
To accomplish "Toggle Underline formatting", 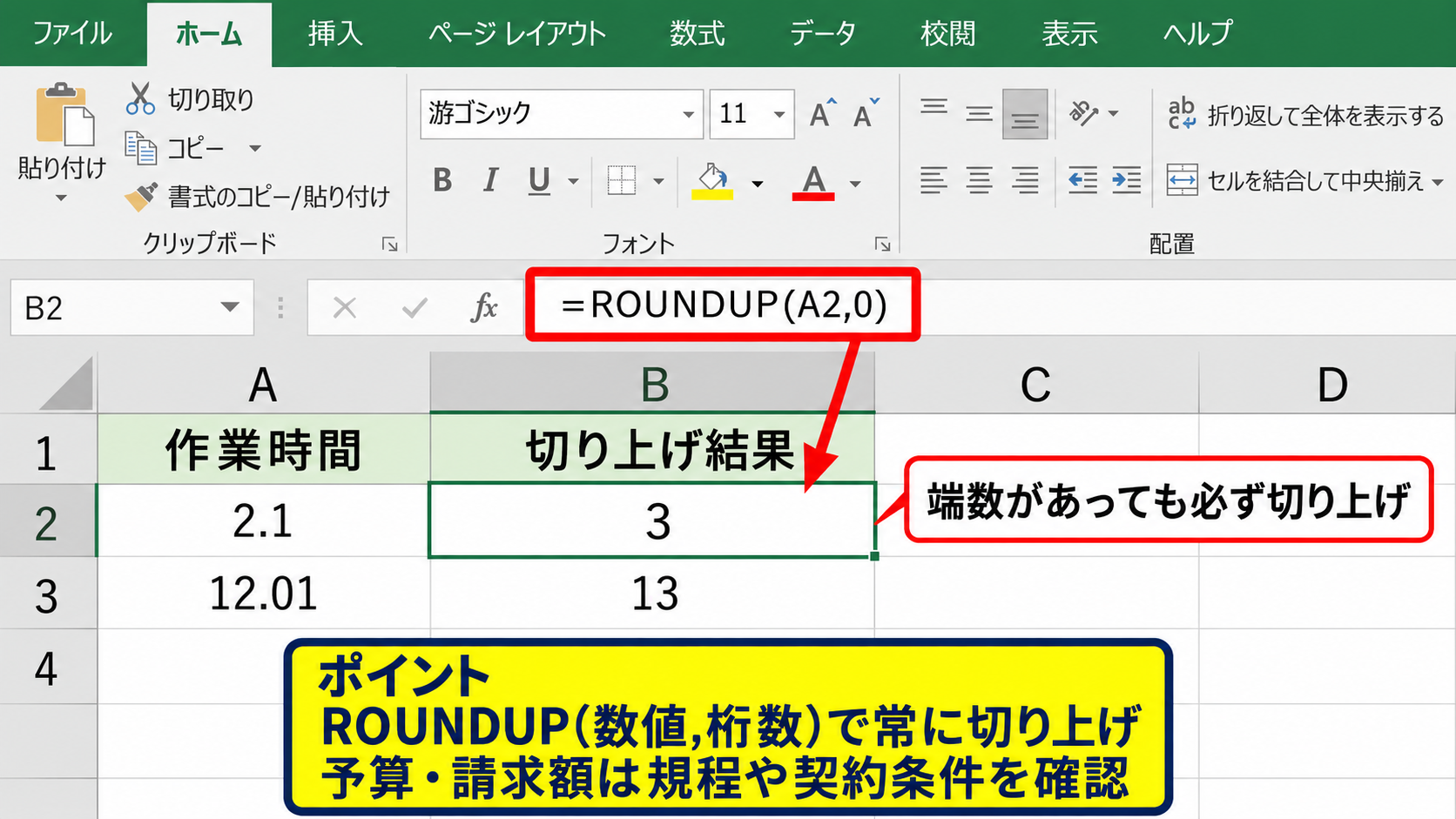I will 539,181.
